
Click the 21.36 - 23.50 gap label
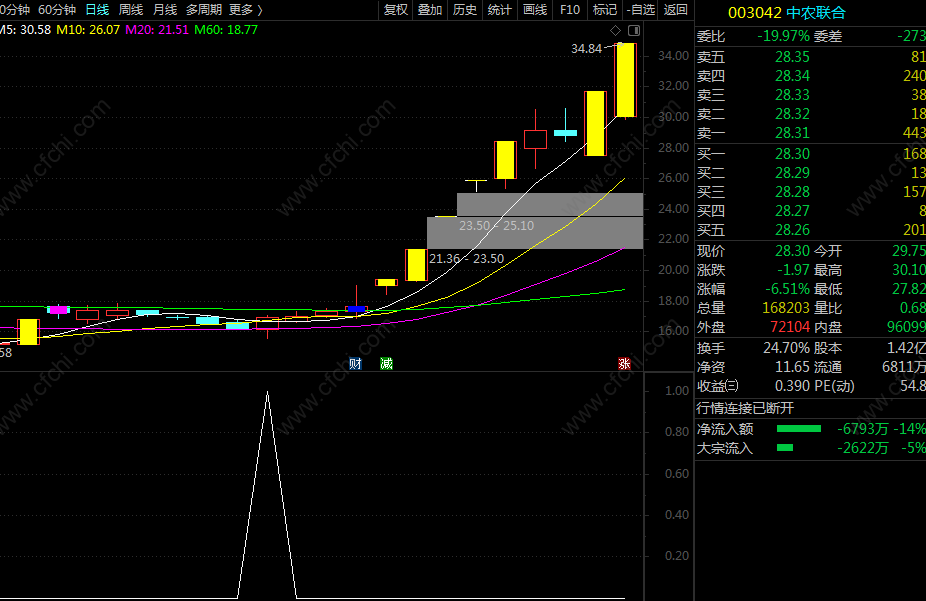[x=467, y=259]
